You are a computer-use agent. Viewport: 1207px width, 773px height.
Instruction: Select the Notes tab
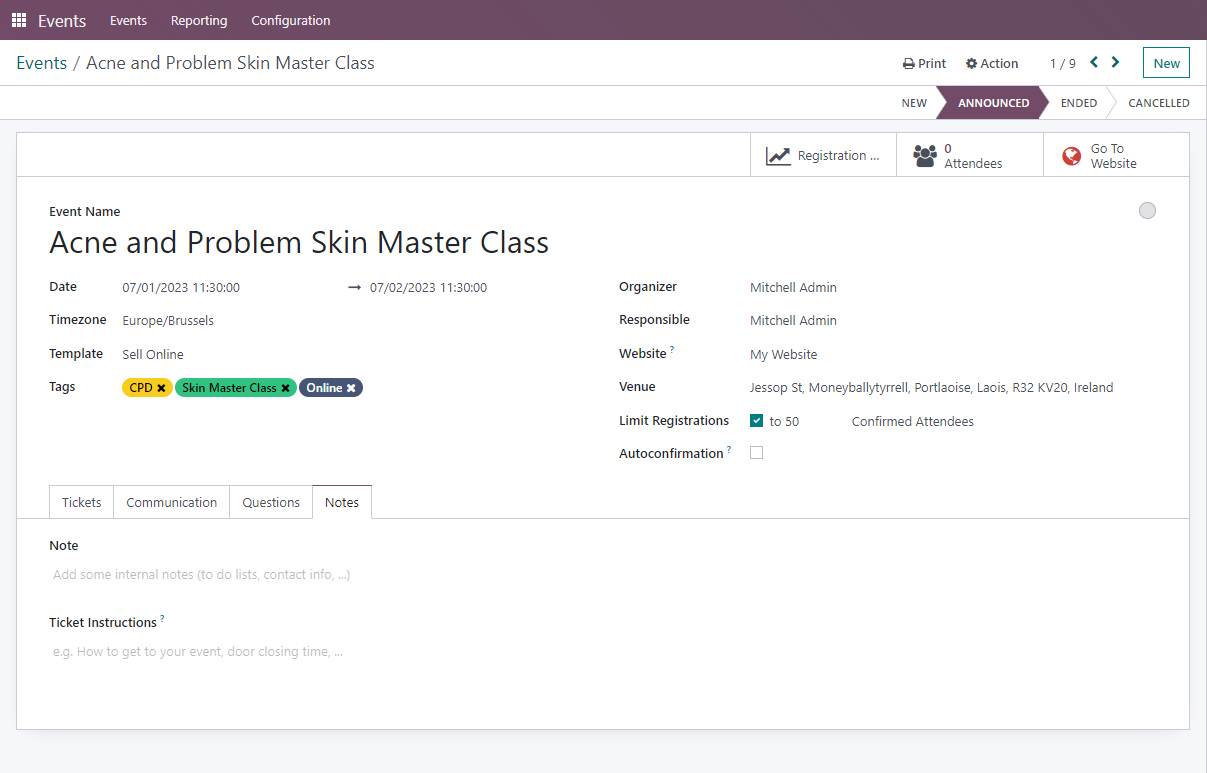[x=342, y=502]
